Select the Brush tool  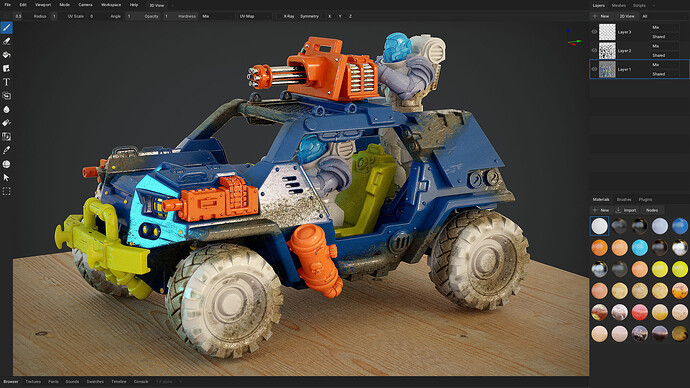tap(6, 28)
